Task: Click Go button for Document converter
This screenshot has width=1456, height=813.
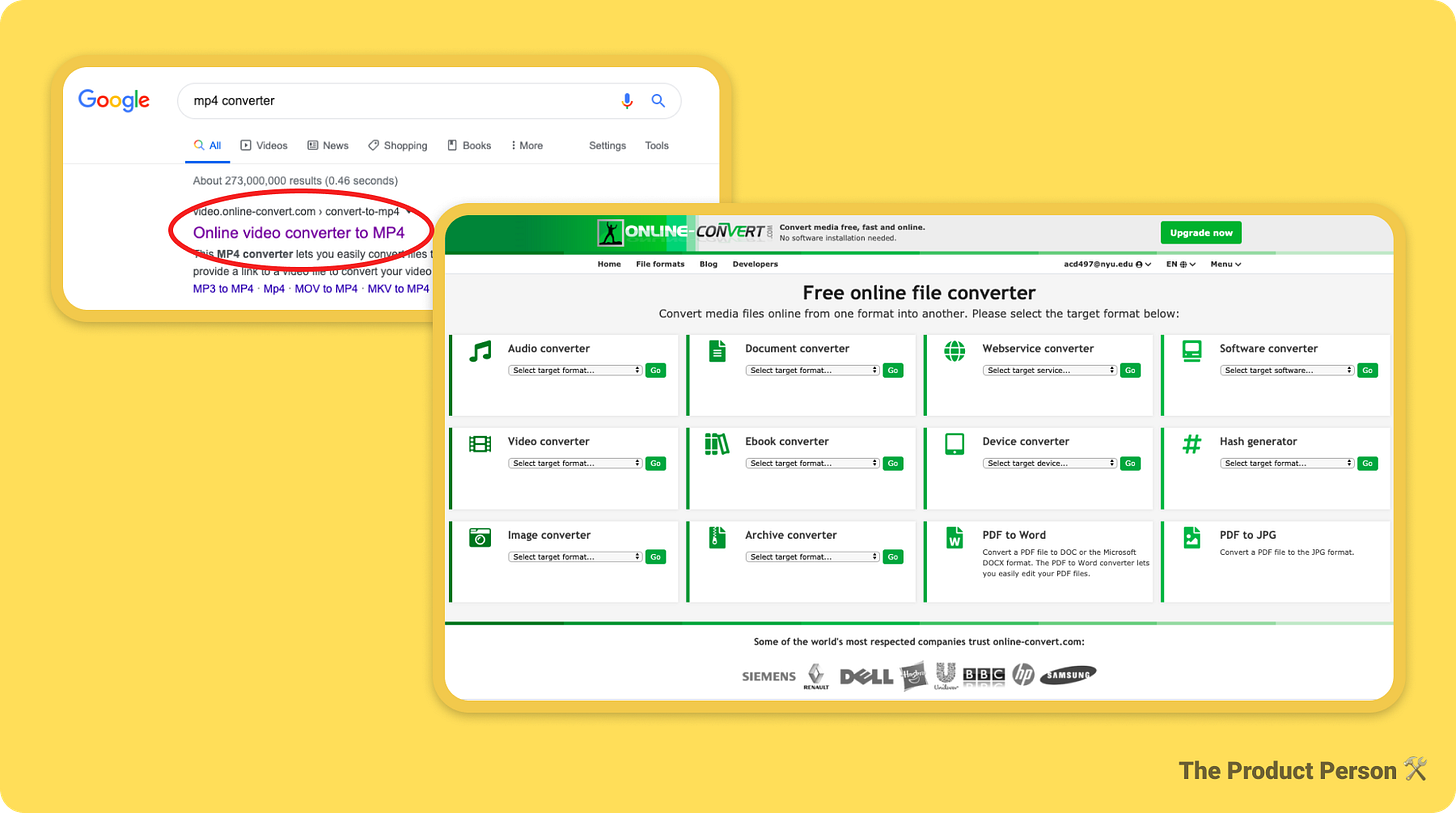Action: coord(893,370)
